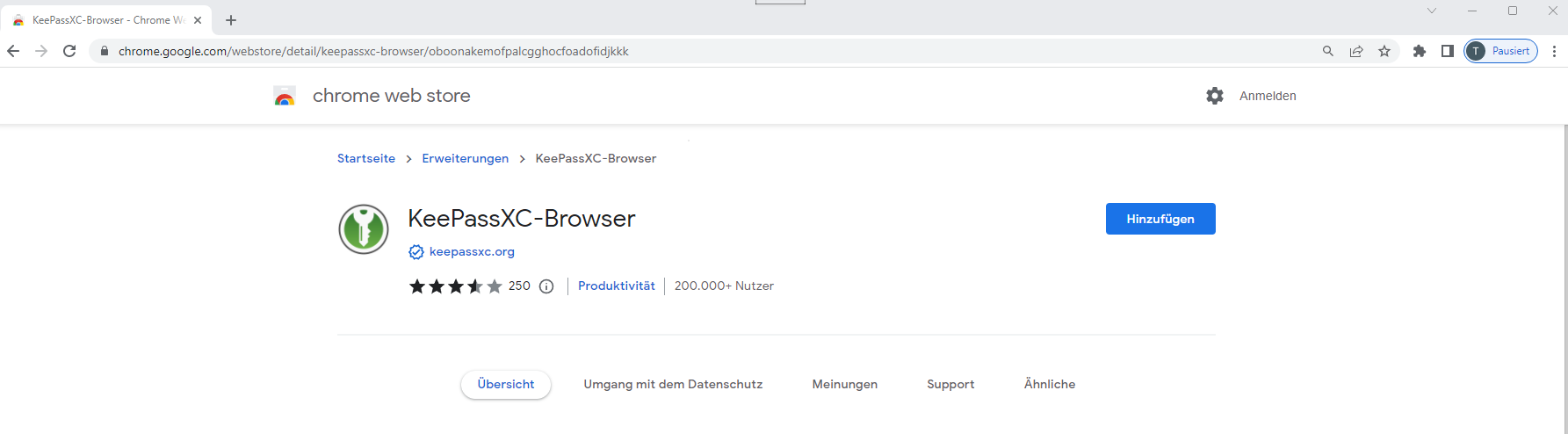The width and height of the screenshot is (1568, 434).
Task: Switch to the Meinungen tab
Action: pyautogui.click(x=844, y=384)
